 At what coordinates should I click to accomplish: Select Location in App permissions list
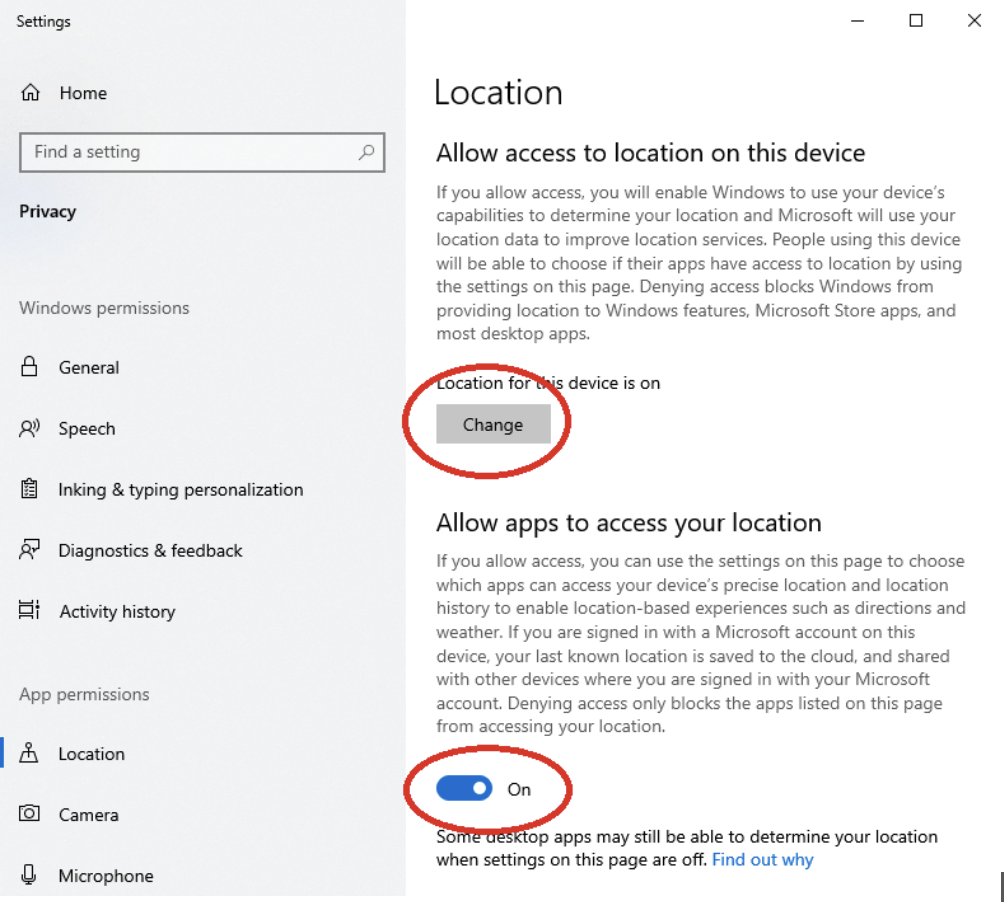(91, 754)
